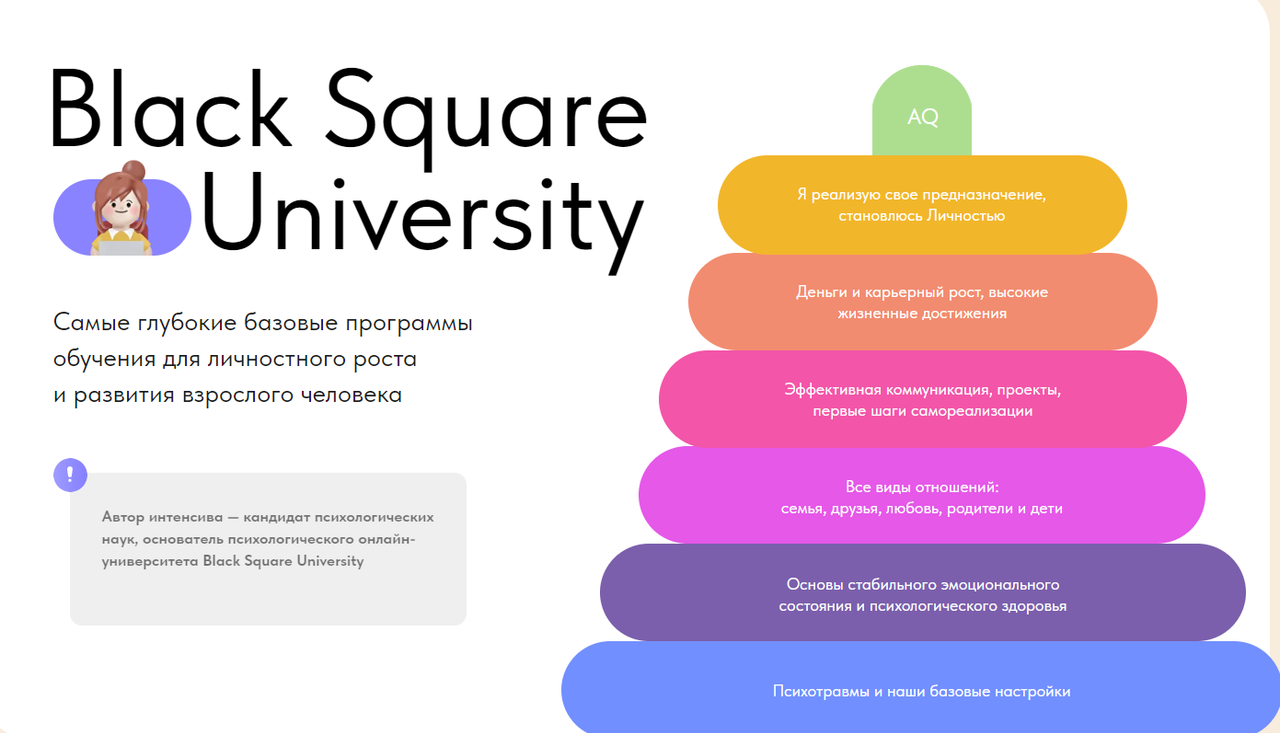1280x733 pixels.
Task: Click the line 'и развития взрослого человека'
Action: pyautogui.click(x=227, y=395)
